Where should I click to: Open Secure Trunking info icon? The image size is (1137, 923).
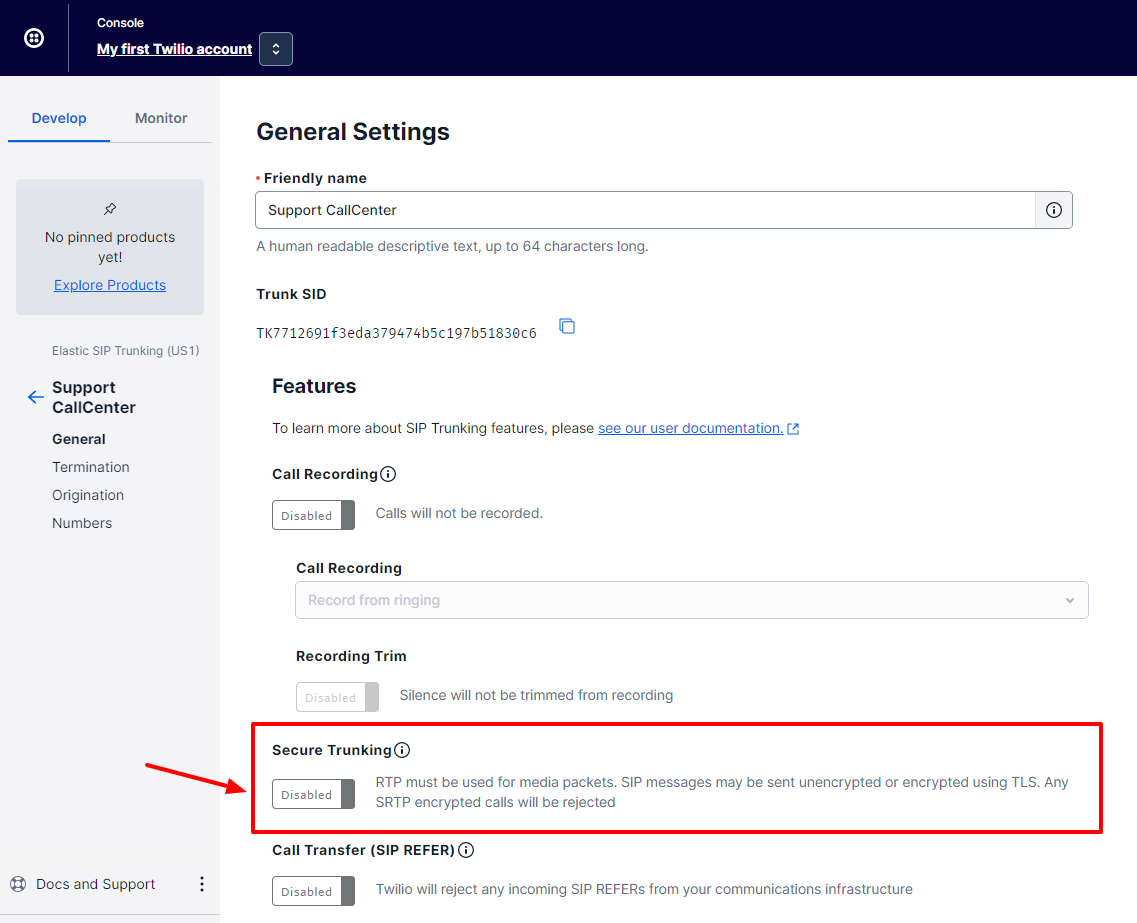402,750
